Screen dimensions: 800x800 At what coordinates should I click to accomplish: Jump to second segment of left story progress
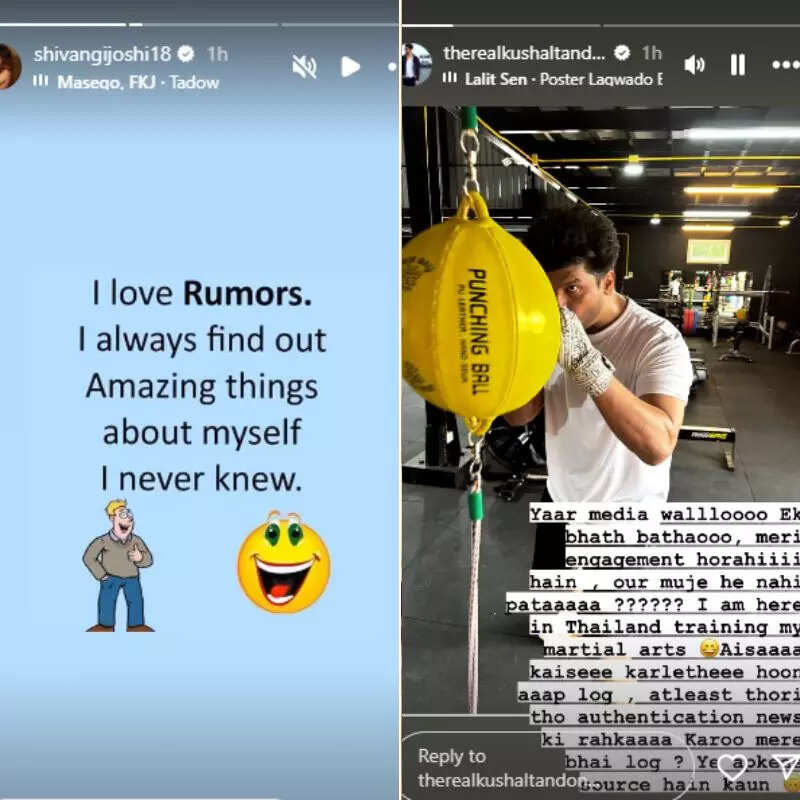click(x=204, y=24)
